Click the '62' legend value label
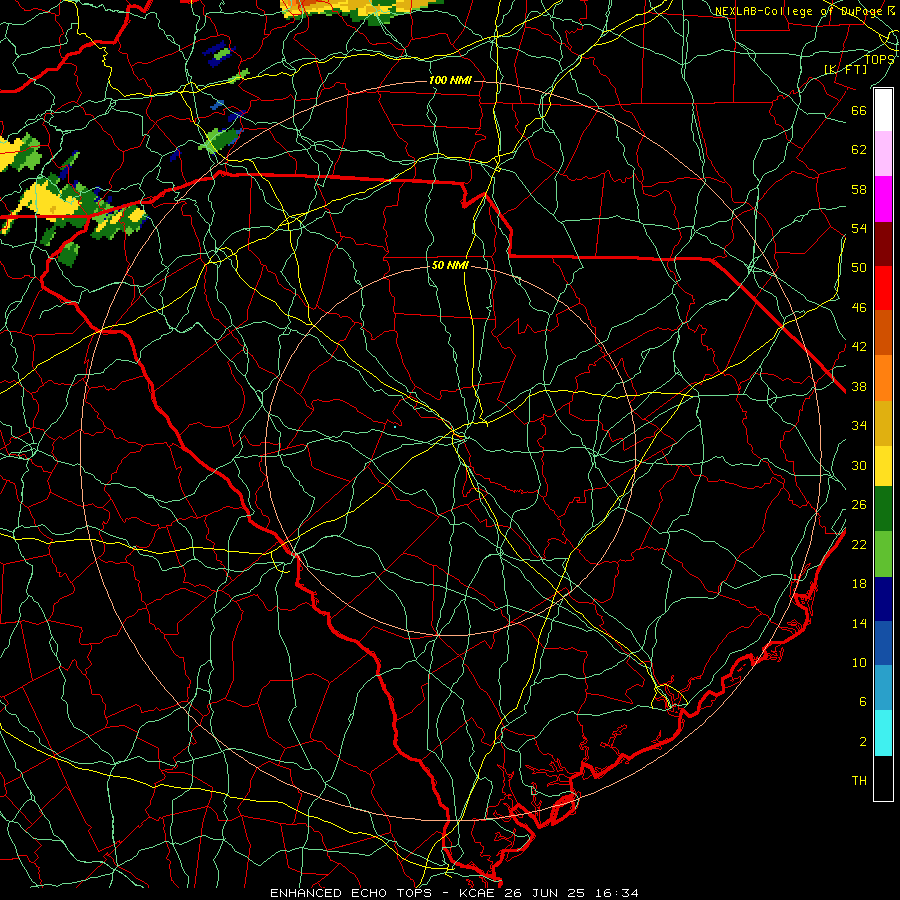Screen dimensions: 900x900 (859, 149)
